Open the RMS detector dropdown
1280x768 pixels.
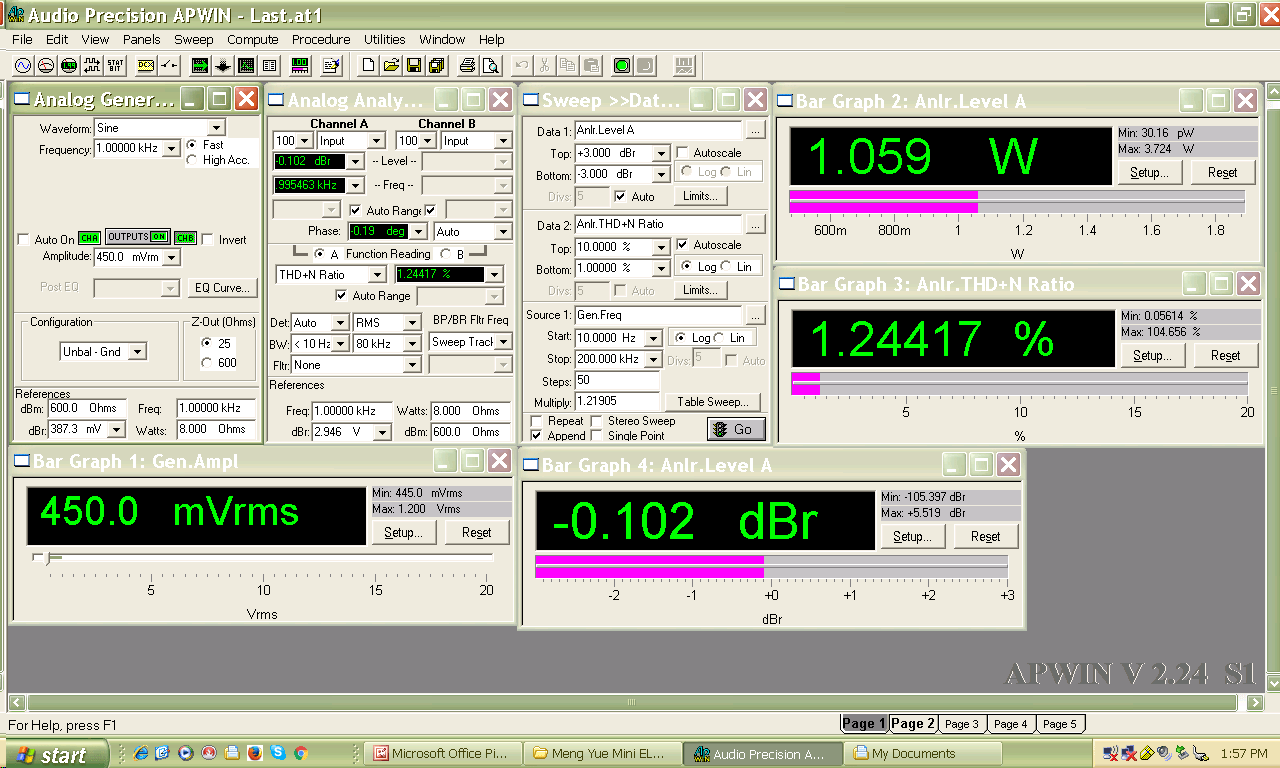[411, 322]
